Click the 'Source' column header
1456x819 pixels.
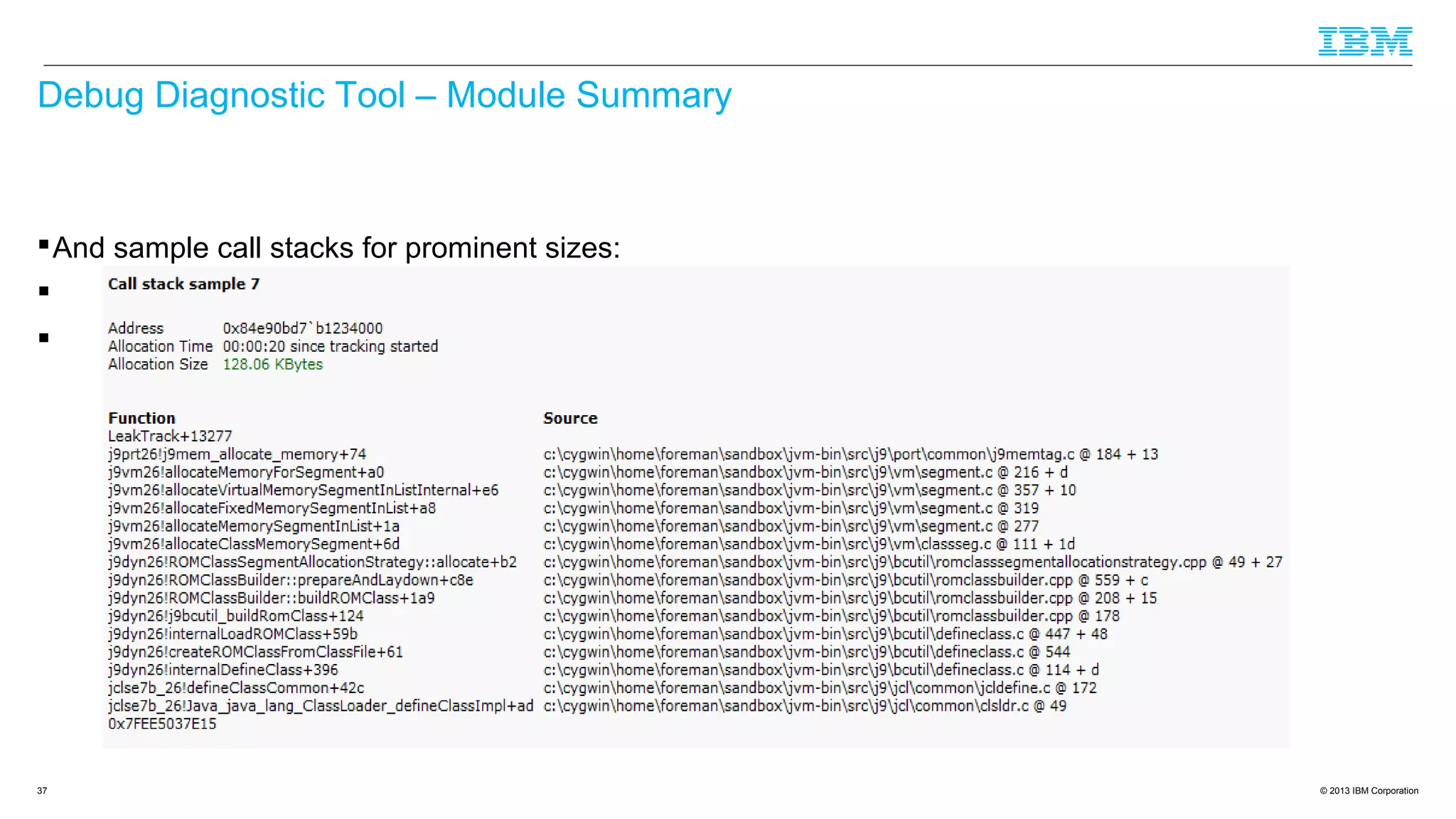point(570,418)
